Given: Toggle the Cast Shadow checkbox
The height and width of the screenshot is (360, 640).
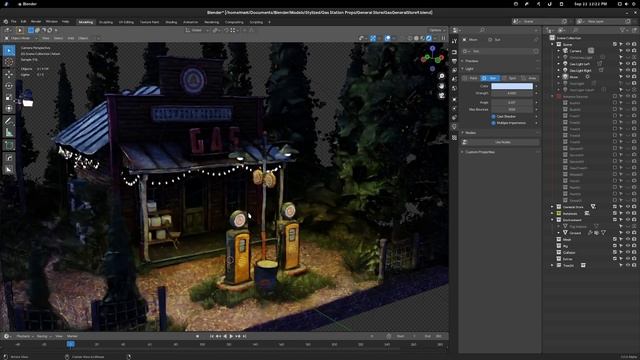Looking at the screenshot, I should tap(493, 116).
